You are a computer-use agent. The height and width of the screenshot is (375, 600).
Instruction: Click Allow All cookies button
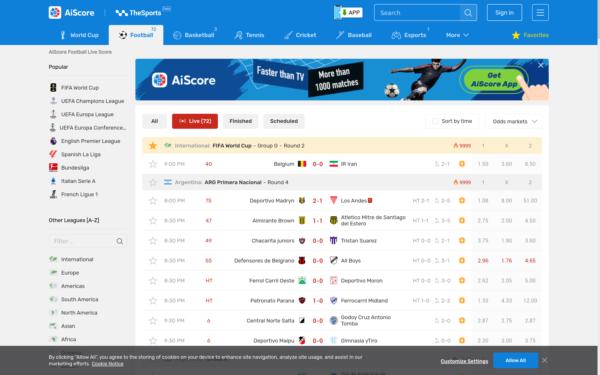point(515,360)
